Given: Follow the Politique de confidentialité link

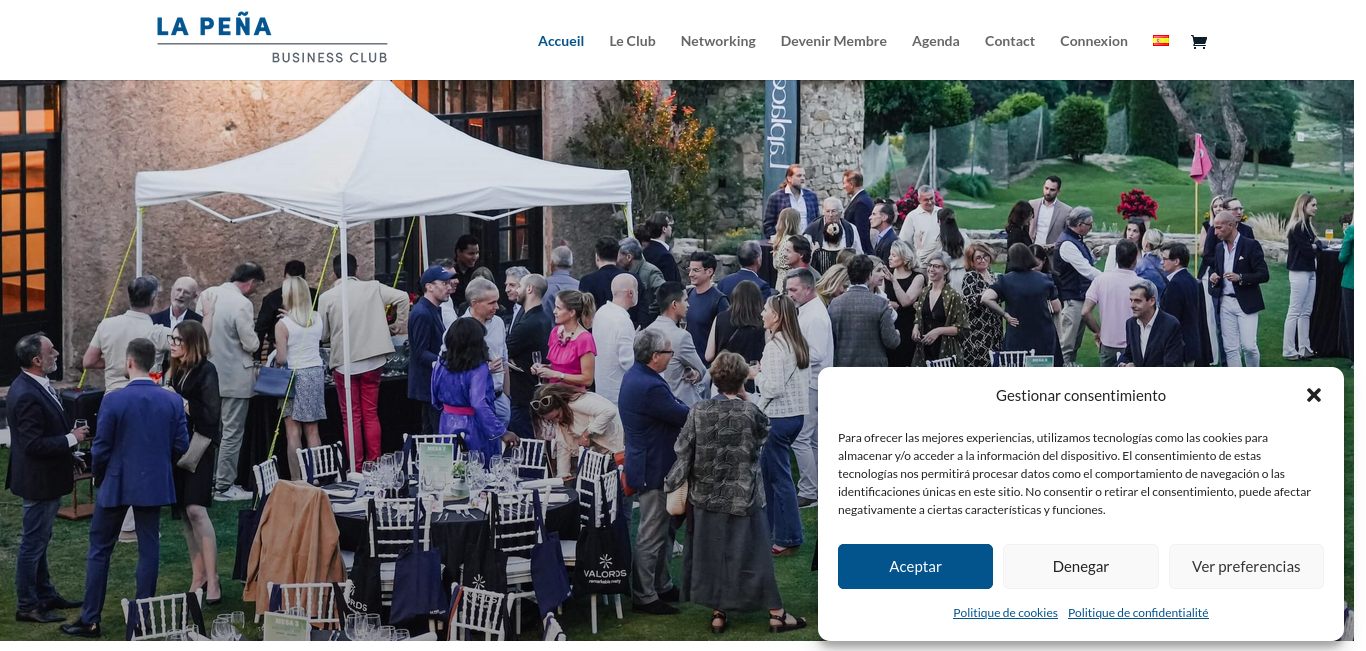Looking at the screenshot, I should click(1138, 613).
